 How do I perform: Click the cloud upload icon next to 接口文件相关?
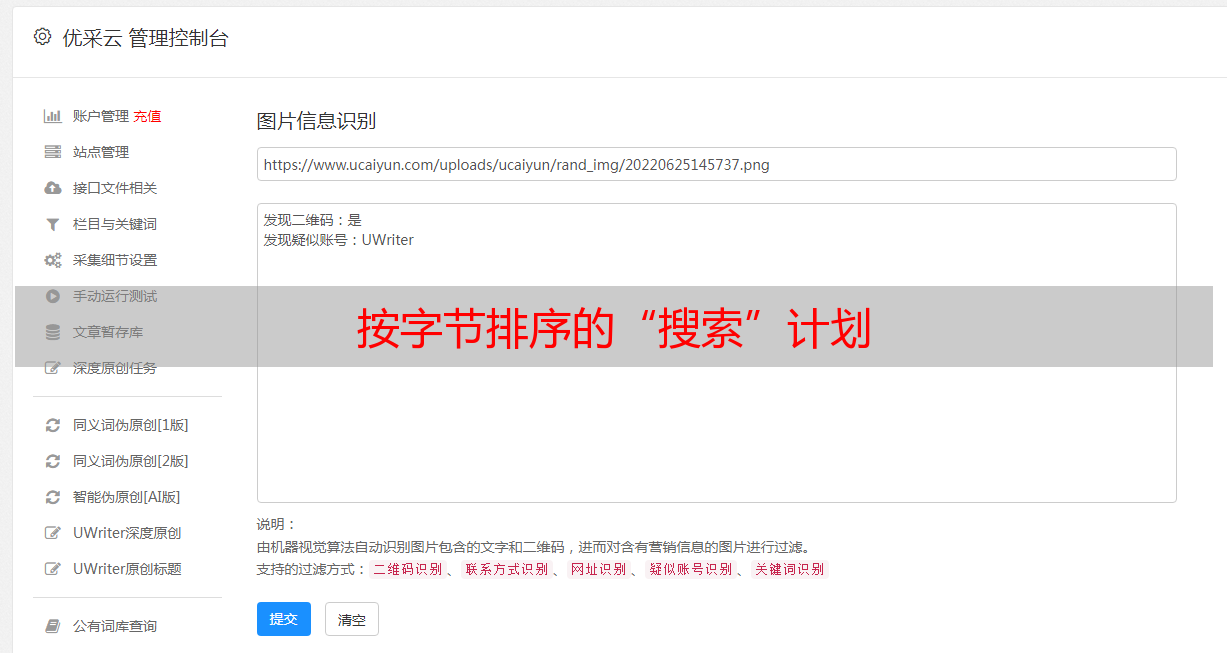click(53, 188)
